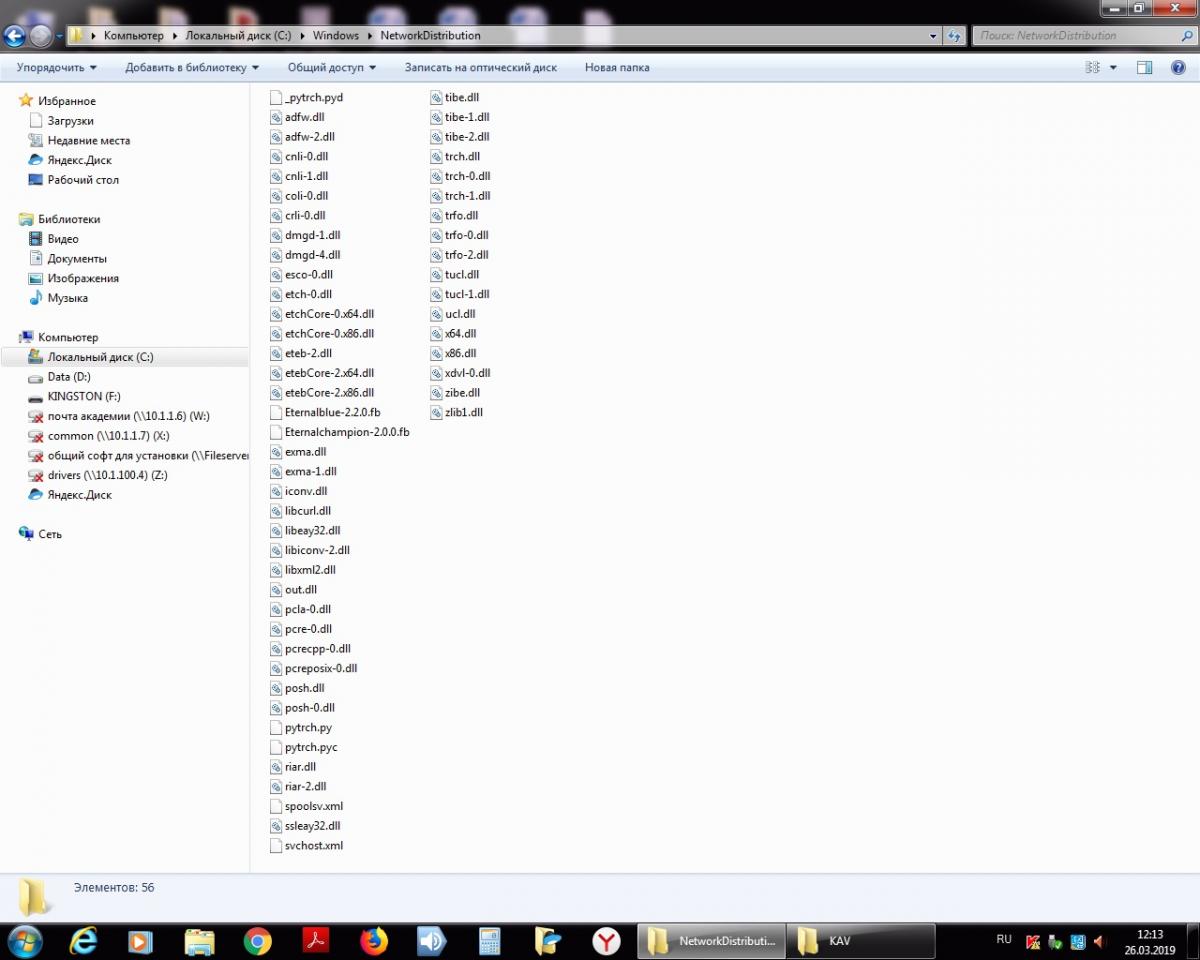1200x960 pixels.
Task: Open the Calculator taskbar icon
Action: [490, 941]
